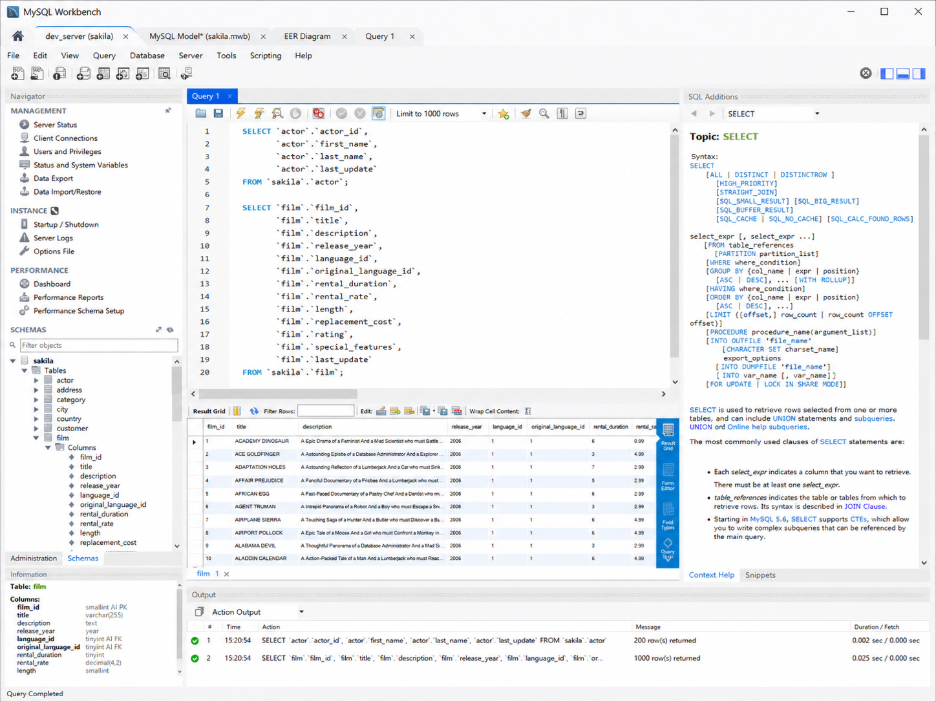Toggle auto-commit mode button
This screenshot has width=936, height=702.
[378, 113]
